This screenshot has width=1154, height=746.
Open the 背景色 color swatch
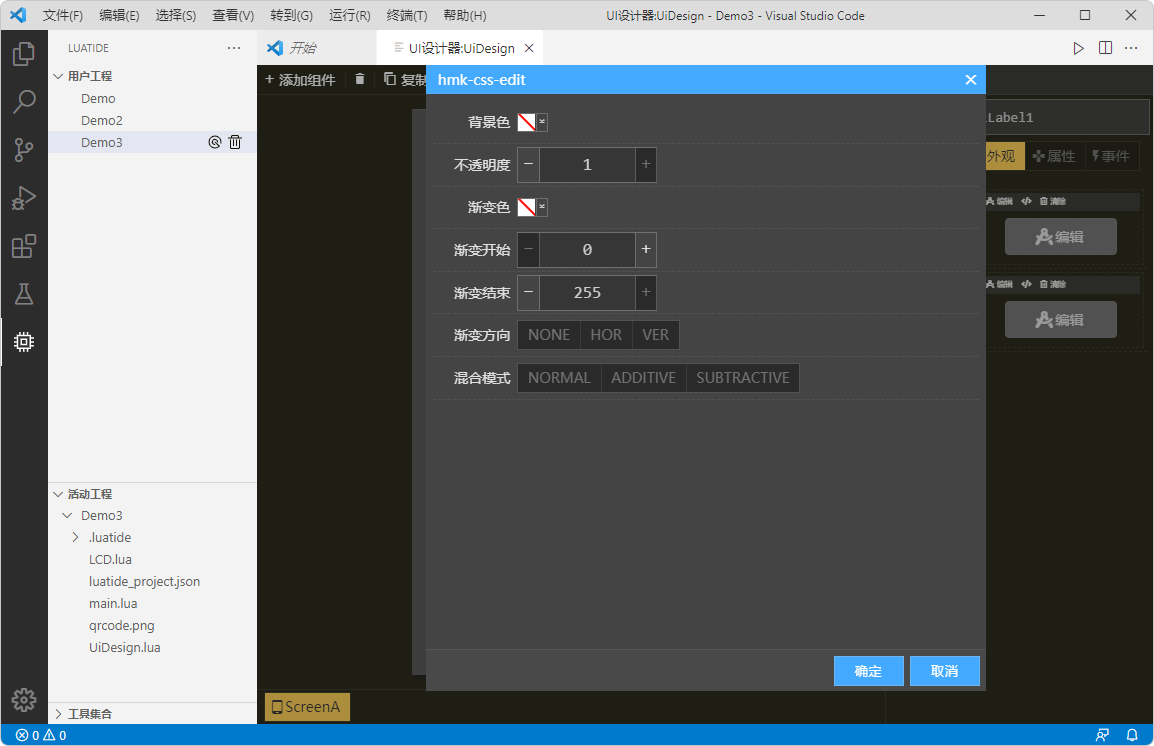point(527,122)
